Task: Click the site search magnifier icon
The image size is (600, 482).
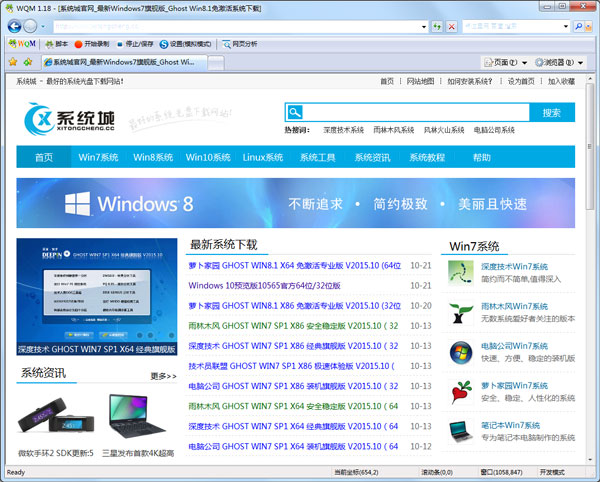Action: coord(295,112)
